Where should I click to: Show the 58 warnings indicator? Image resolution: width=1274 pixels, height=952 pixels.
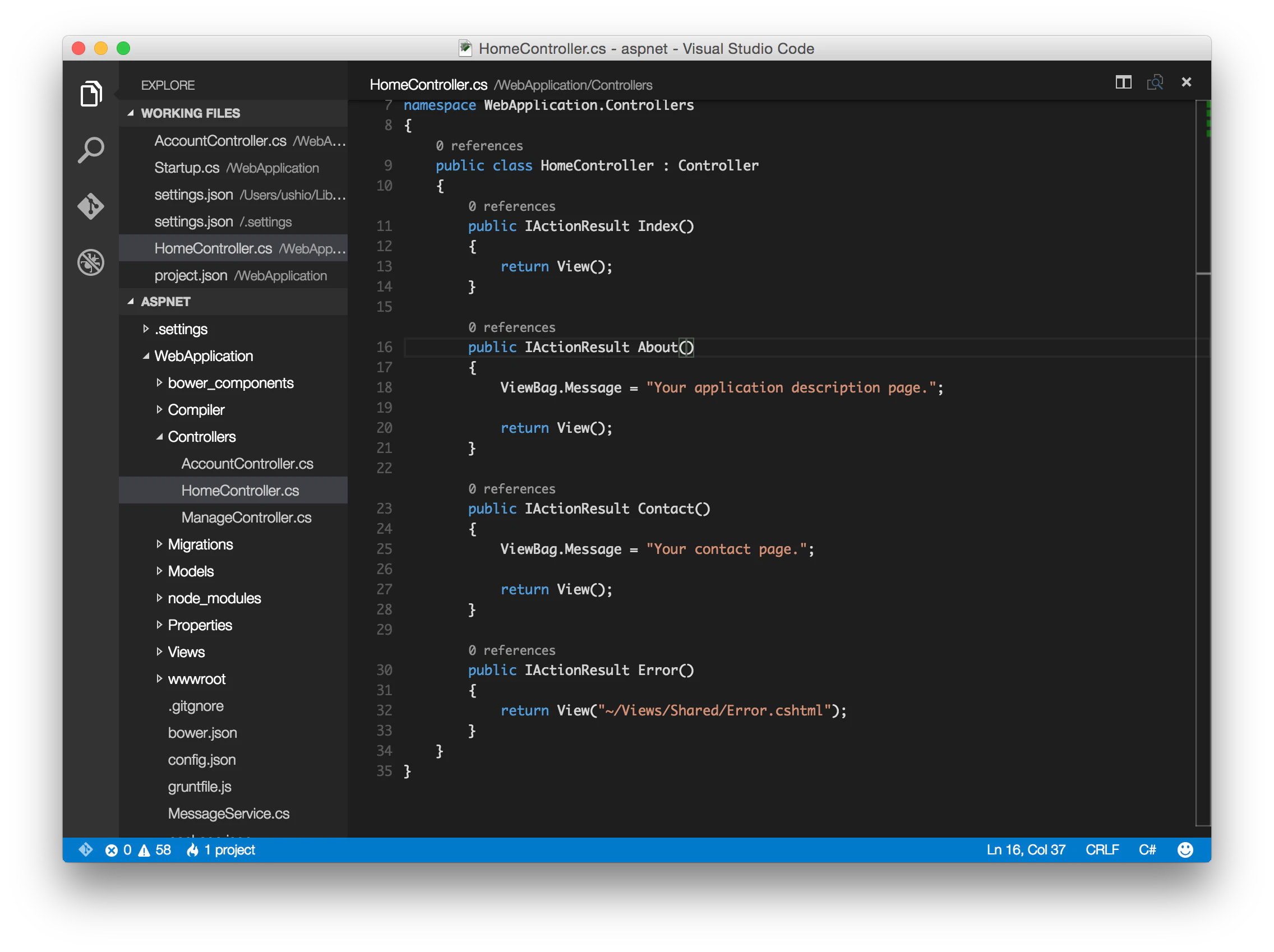pos(155,850)
